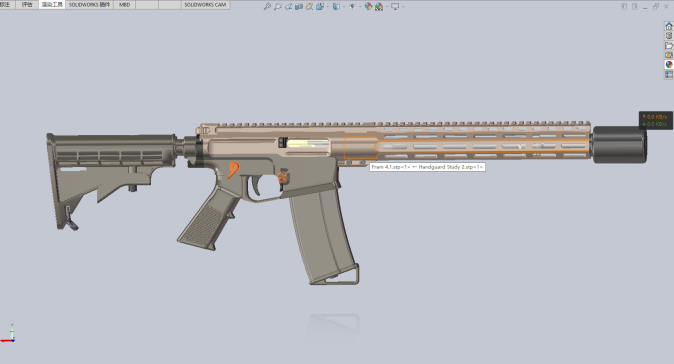Expand the Apply Scene dropdown arrow
Viewport: 674px width, 364px height.
coord(386,6)
